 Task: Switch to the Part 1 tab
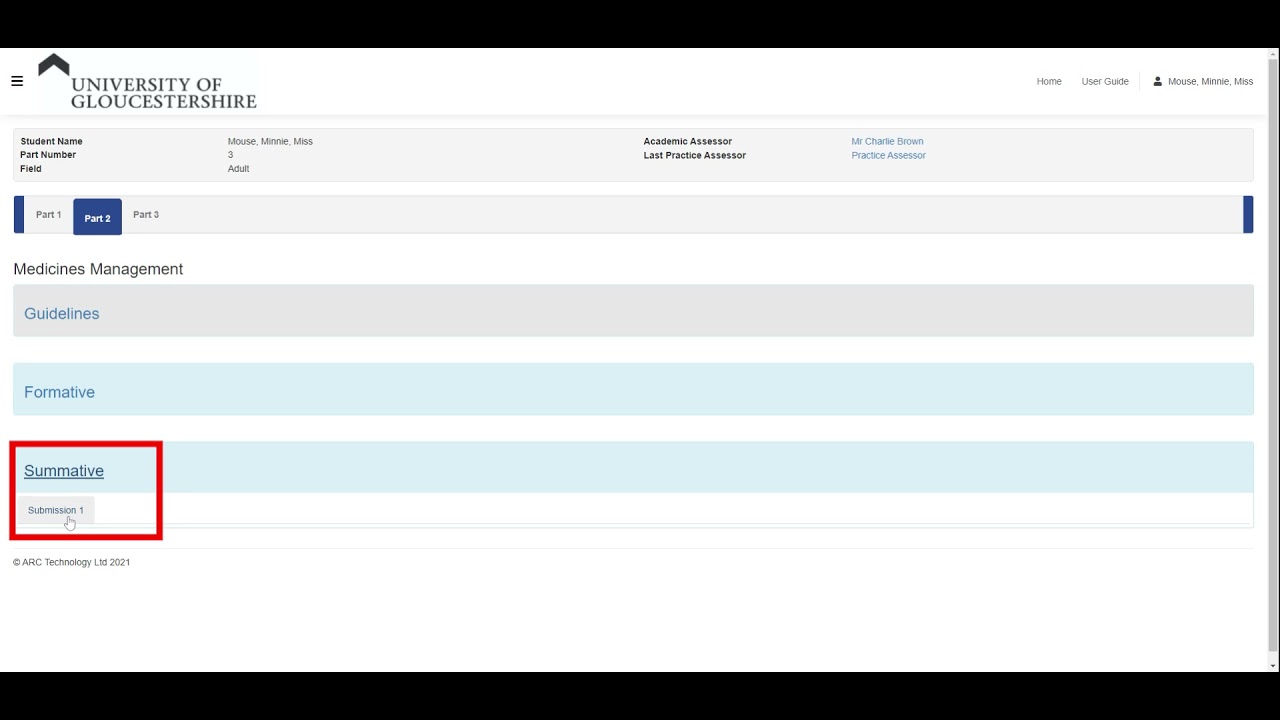tap(48, 215)
